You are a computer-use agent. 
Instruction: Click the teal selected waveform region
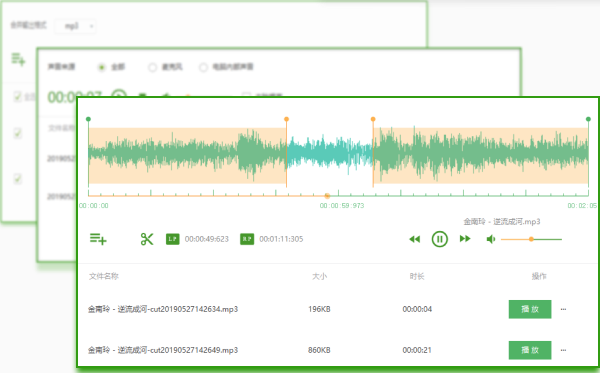[x=329, y=153]
